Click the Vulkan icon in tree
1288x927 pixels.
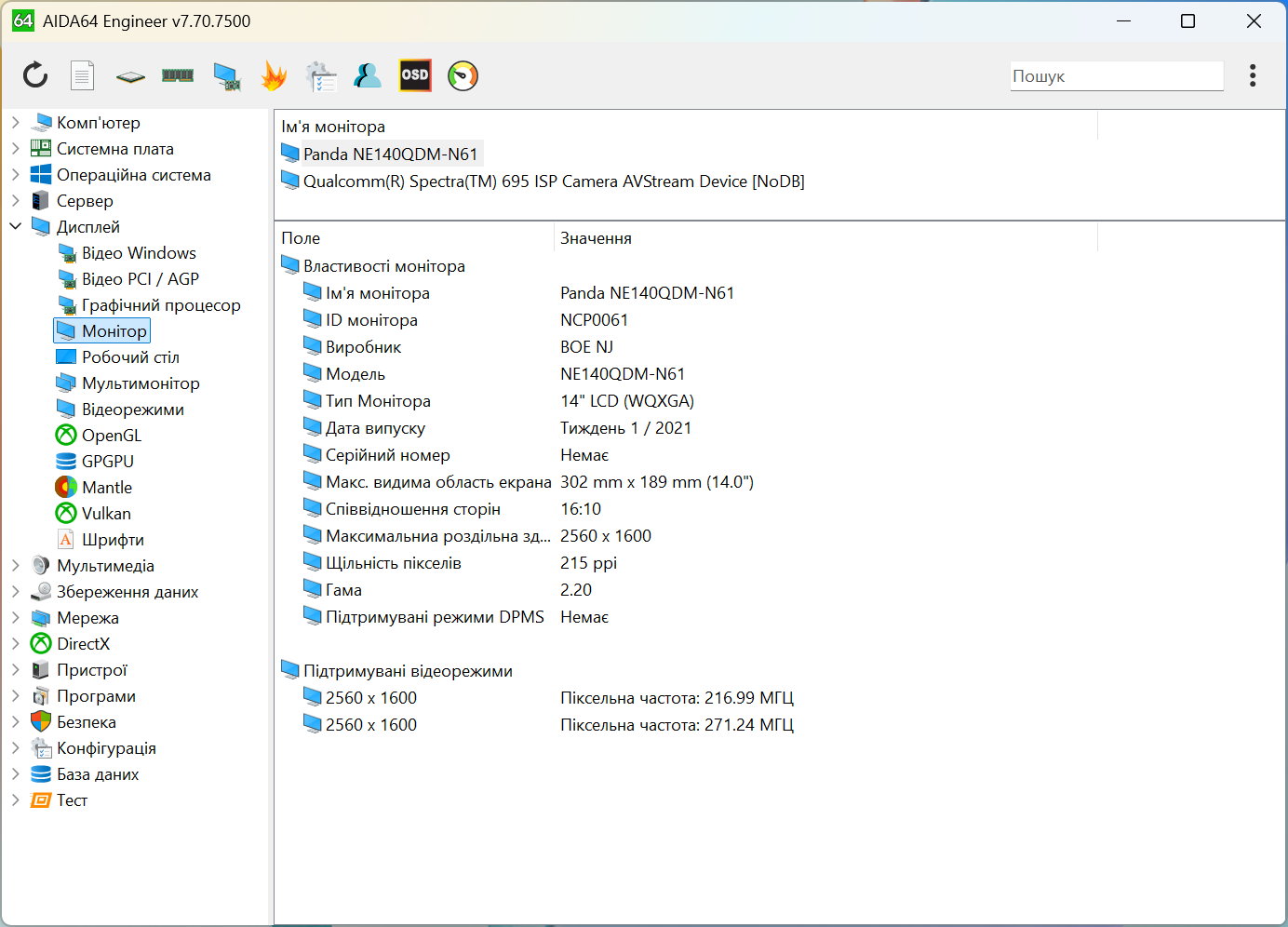(x=66, y=513)
